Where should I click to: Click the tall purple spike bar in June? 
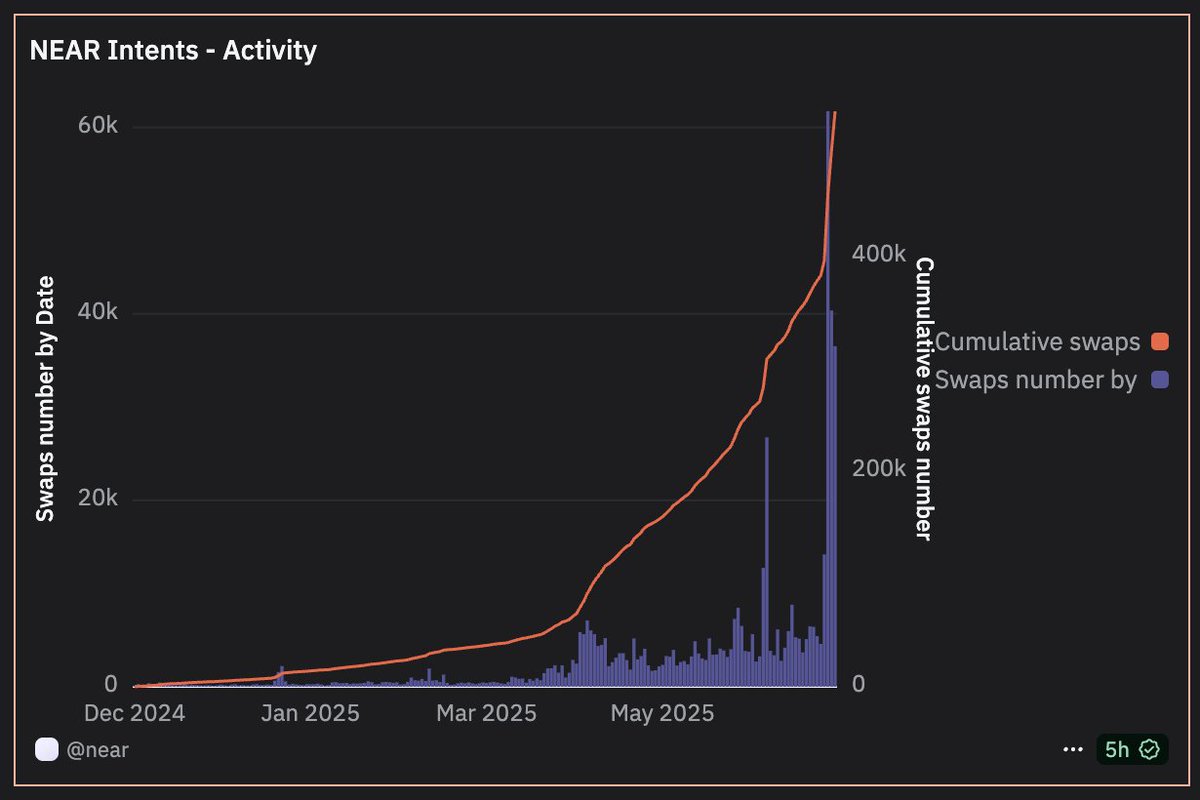point(767,562)
